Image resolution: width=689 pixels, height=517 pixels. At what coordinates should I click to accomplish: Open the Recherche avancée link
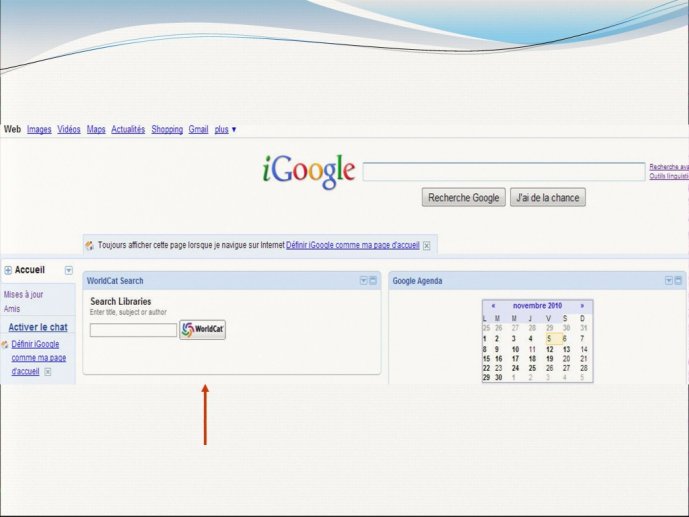click(669, 167)
